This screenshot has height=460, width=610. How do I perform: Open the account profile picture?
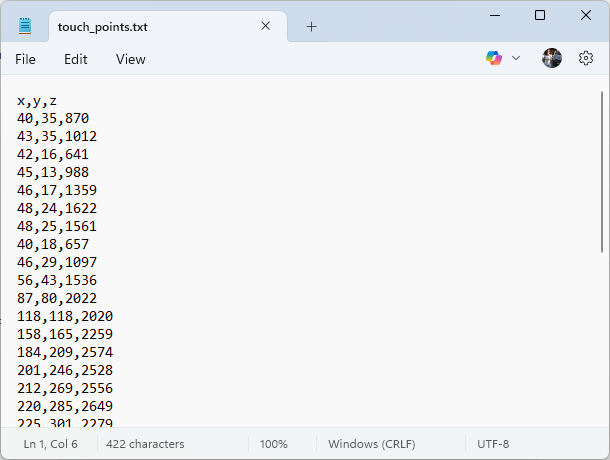(552, 58)
